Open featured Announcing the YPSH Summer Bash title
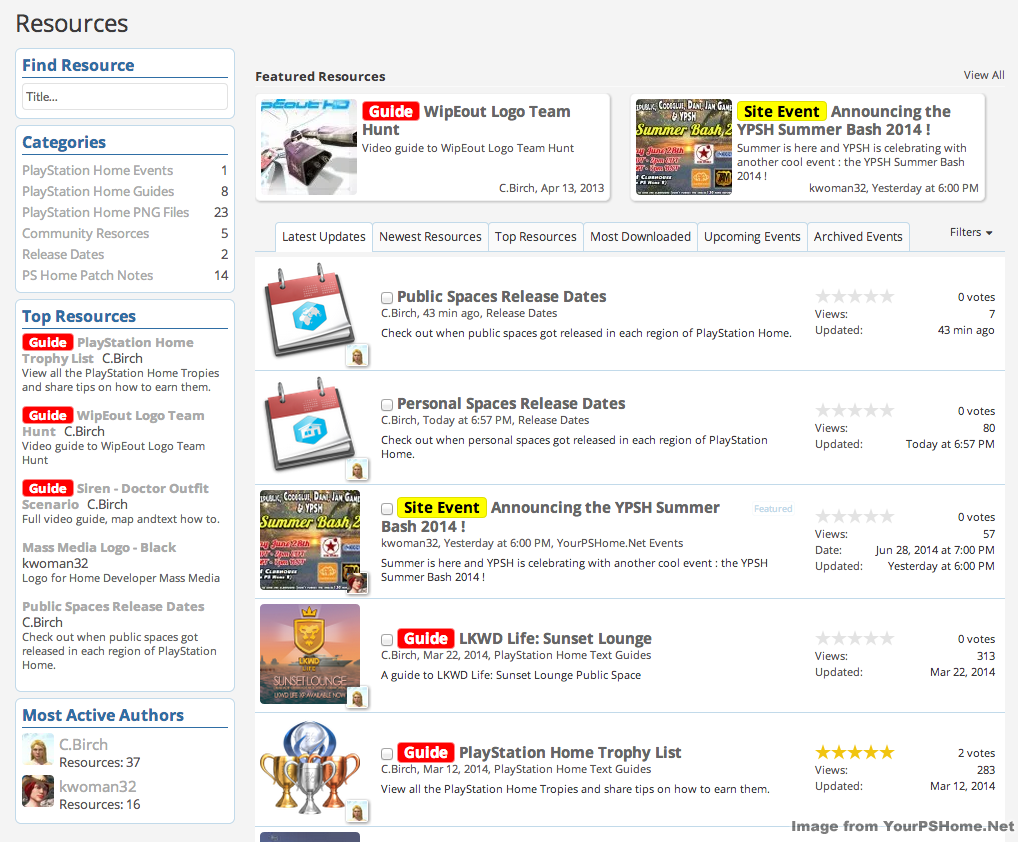 (x=844, y=120)
